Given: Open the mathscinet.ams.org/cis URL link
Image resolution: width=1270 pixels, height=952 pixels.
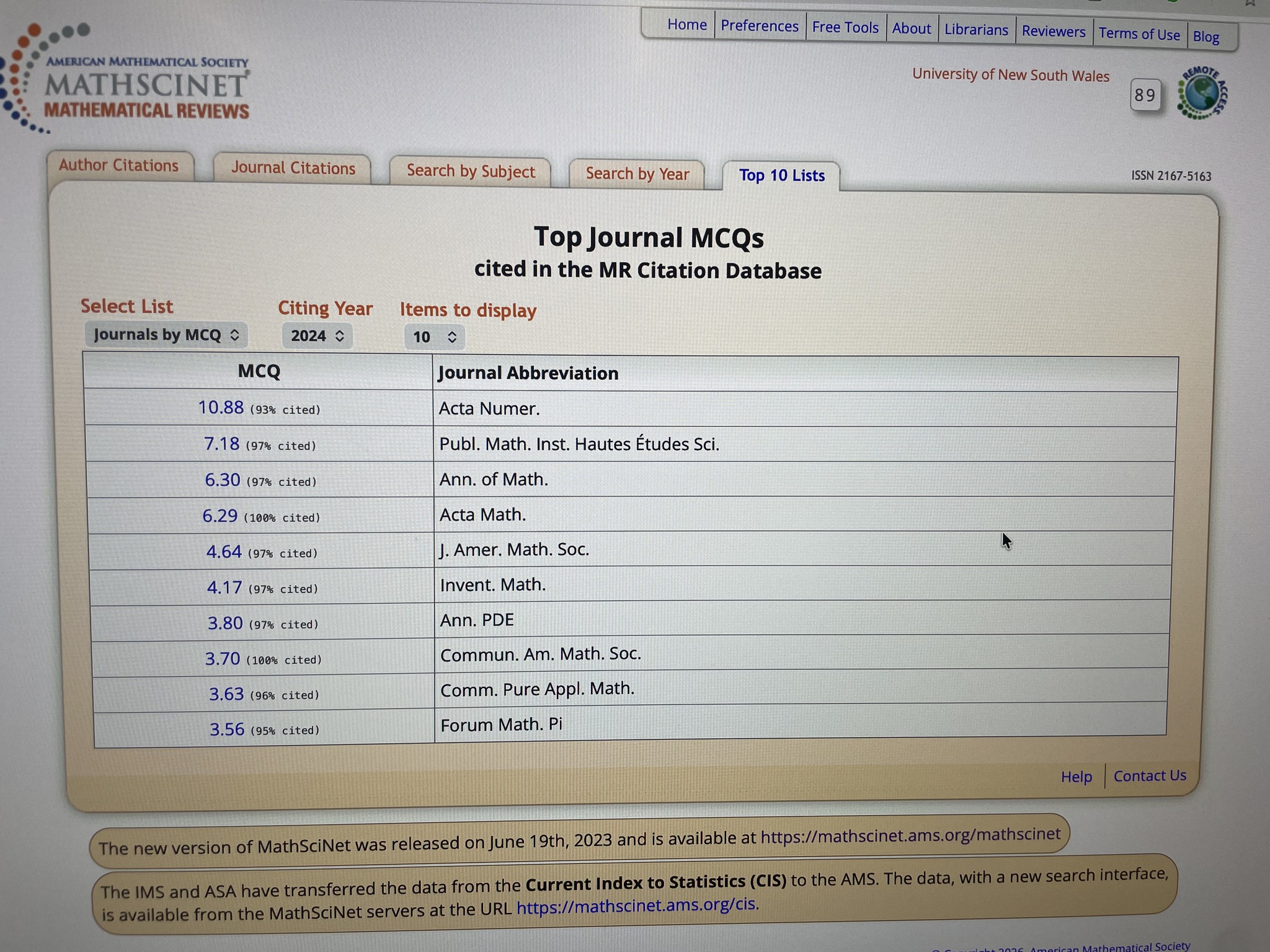Looking at the screenshot, I should point(636,906).
